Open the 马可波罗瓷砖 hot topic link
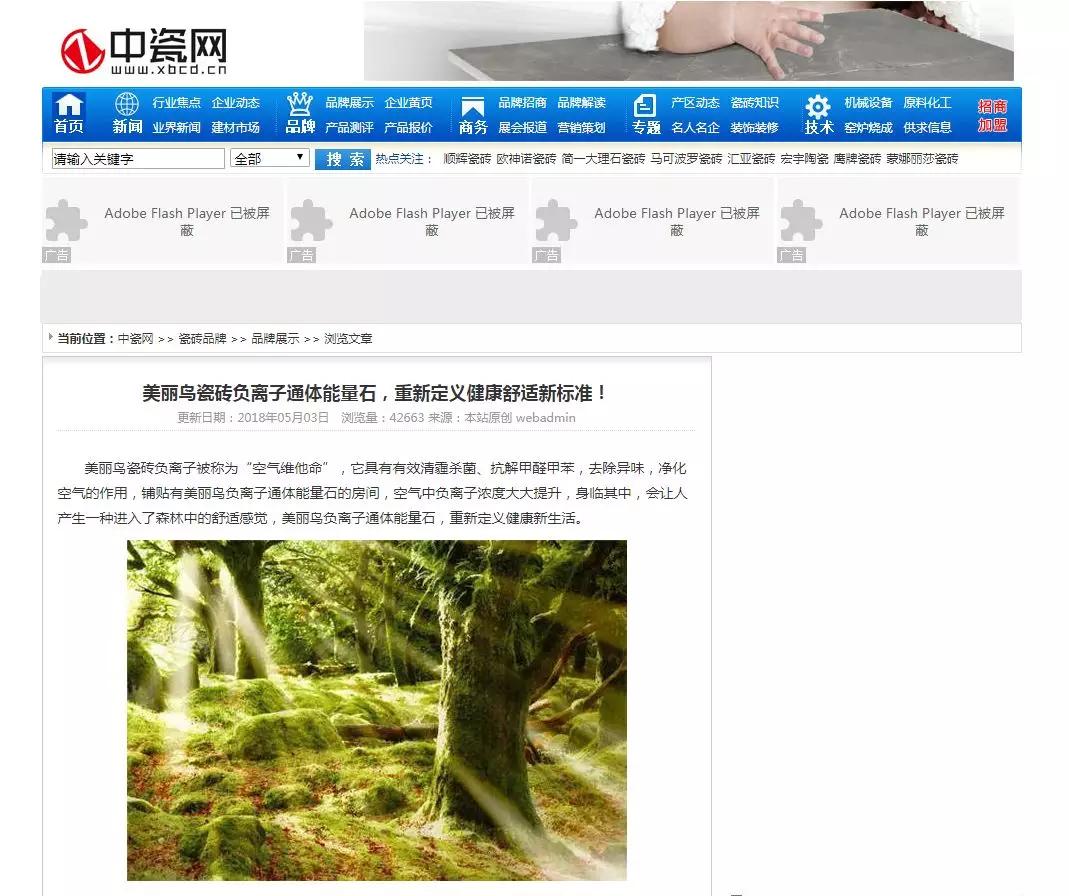The image size is (1069, 896). pos(685,159)
